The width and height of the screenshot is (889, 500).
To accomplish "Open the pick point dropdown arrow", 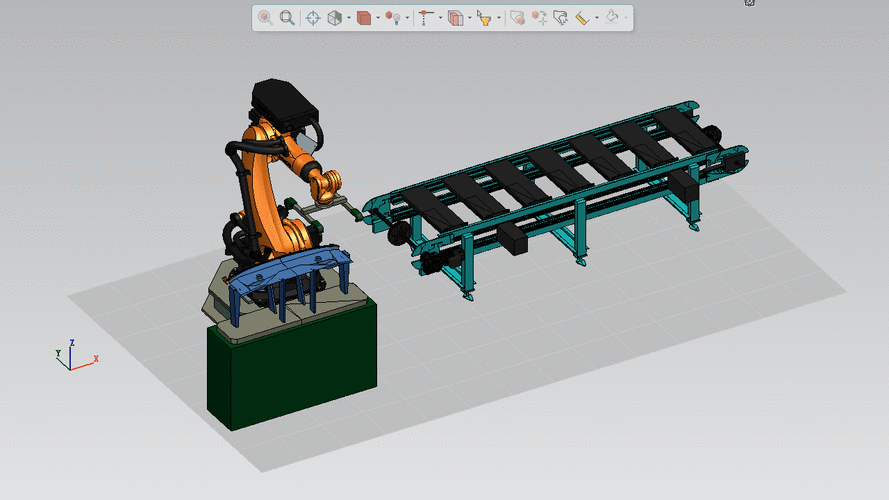I will pyautogui.click(x=441, y=18).
